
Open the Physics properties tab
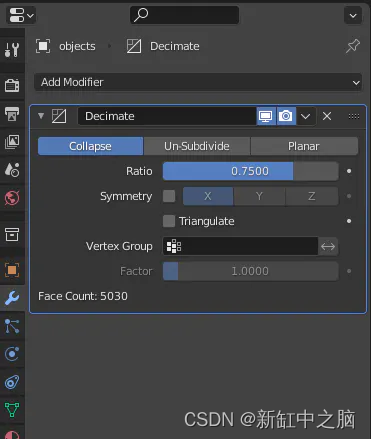pyautogui.click(x=12, y=354)
